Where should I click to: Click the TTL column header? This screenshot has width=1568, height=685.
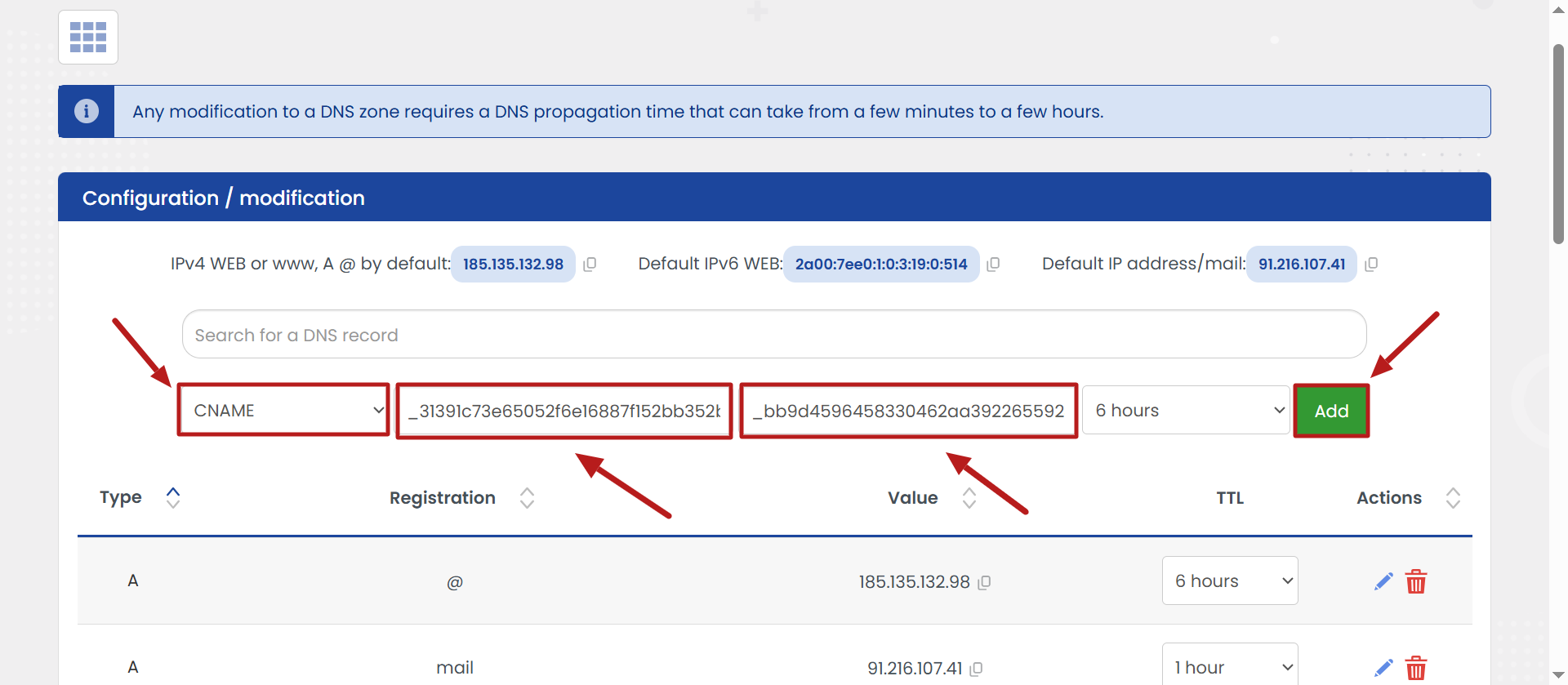1230,498
